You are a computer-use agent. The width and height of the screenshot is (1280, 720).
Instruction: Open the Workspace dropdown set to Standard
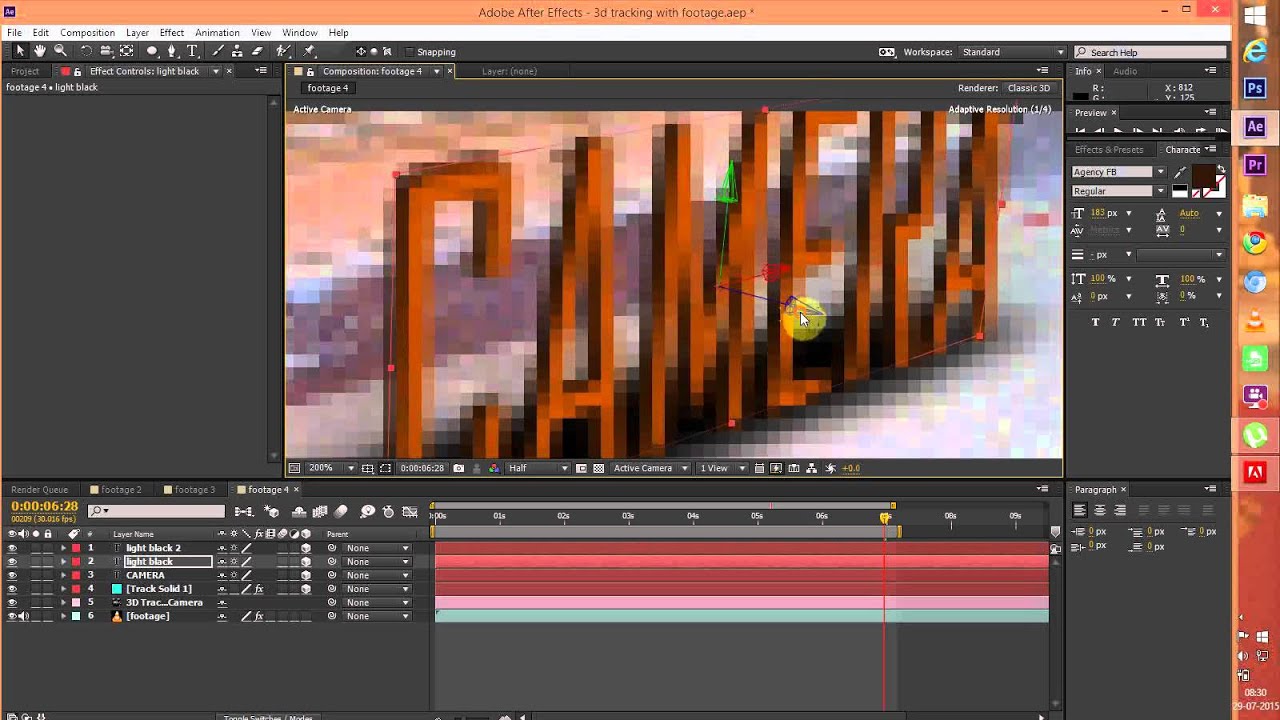[1012, 52]
